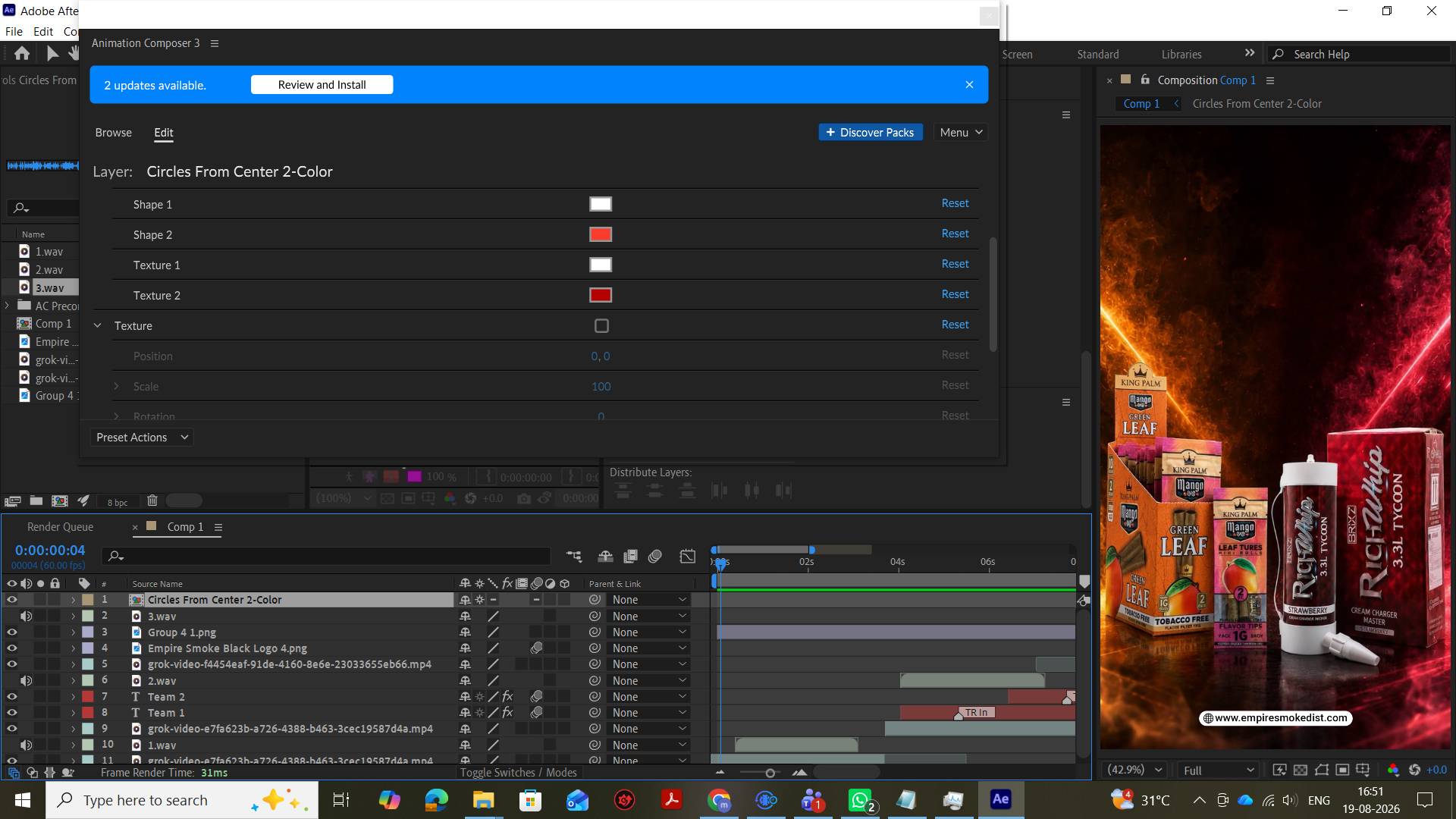Screen dimensions: 1456x819
Task: Collapse the Texture property group
Action: [x=98, y=326]
